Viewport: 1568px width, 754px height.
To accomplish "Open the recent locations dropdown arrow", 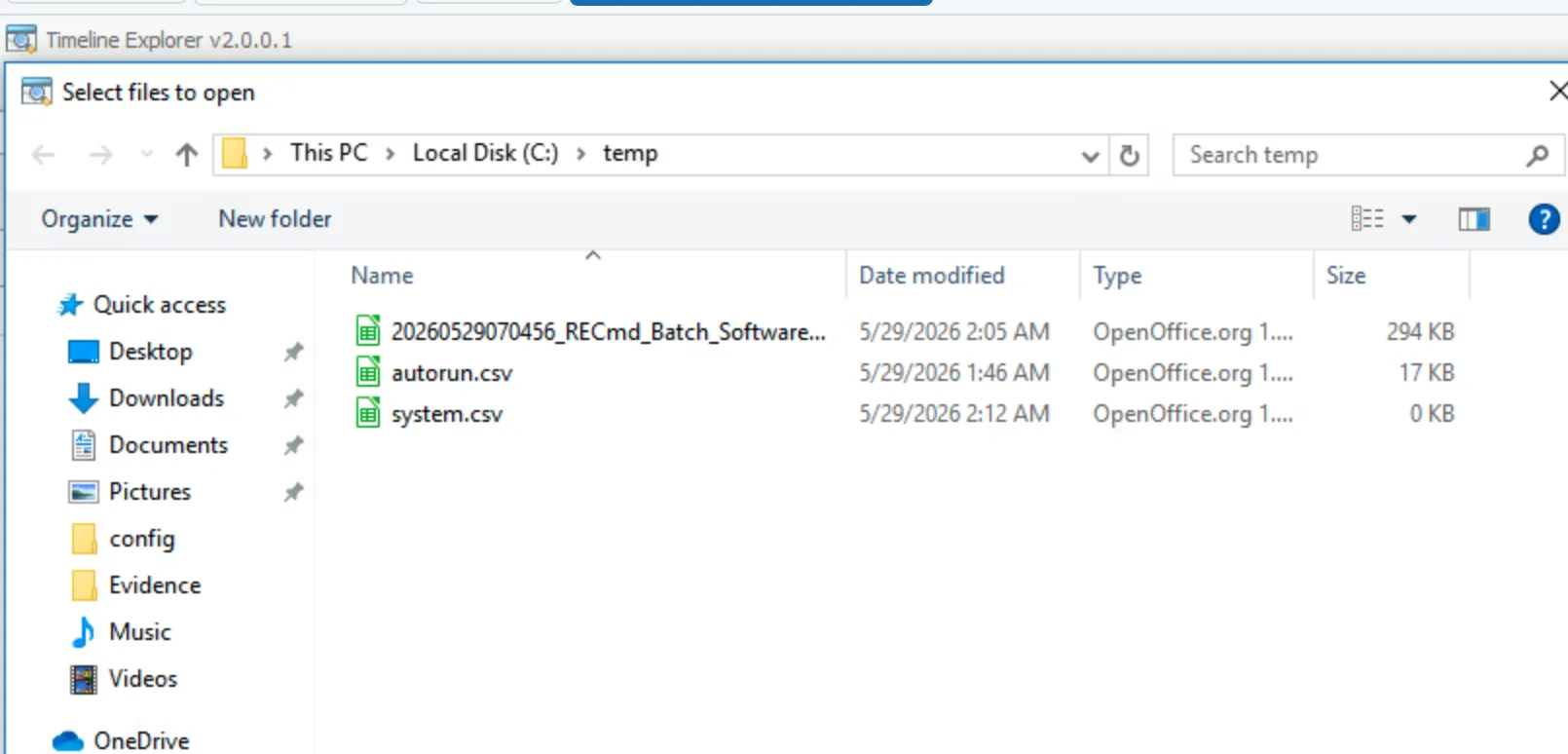I will (x=147, y=154).
